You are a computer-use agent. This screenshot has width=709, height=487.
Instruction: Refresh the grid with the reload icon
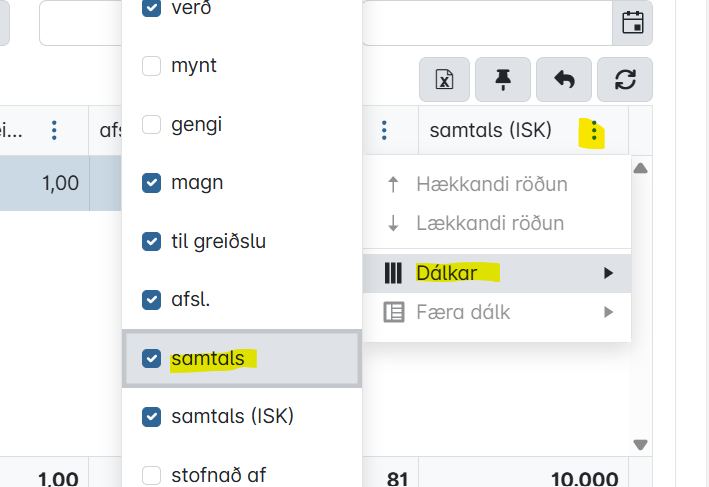point(625,80)
